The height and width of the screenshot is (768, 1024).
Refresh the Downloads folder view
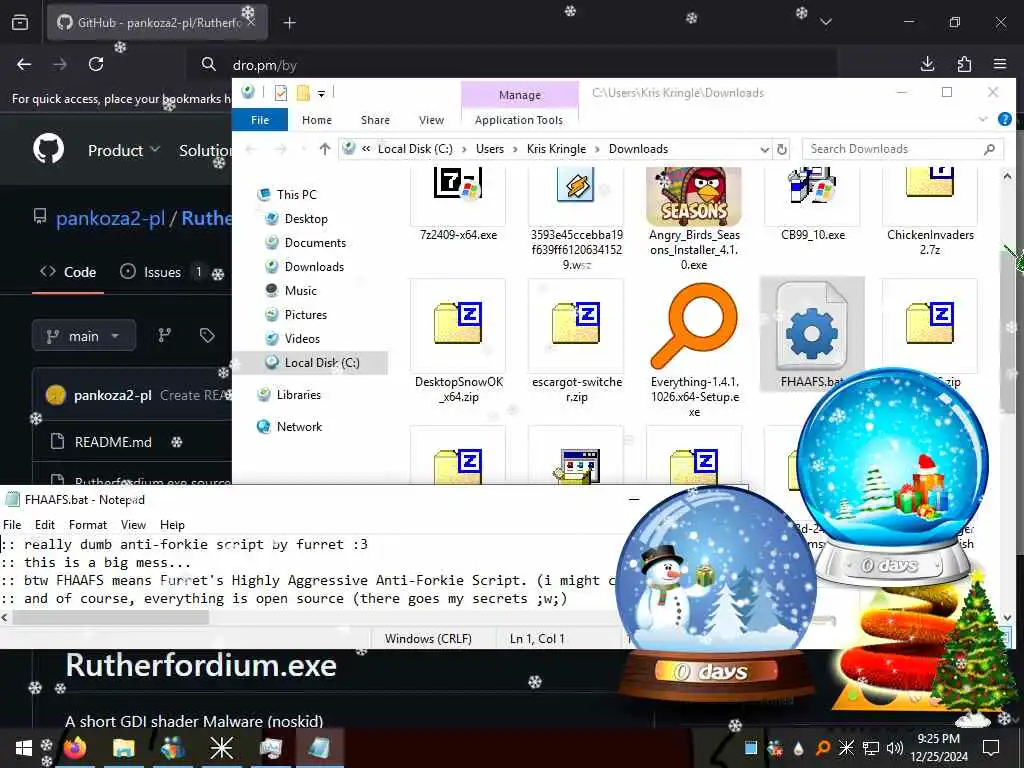coord(782,150)
